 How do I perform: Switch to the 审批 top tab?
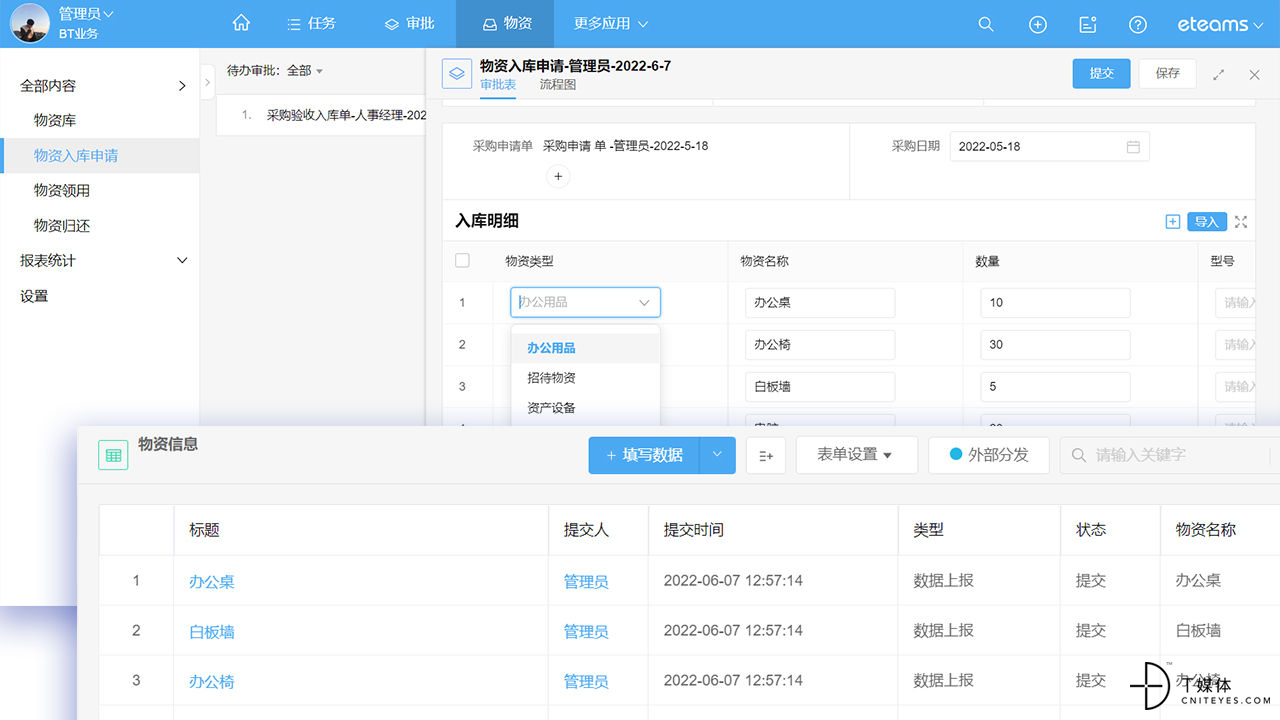(409, 24)
